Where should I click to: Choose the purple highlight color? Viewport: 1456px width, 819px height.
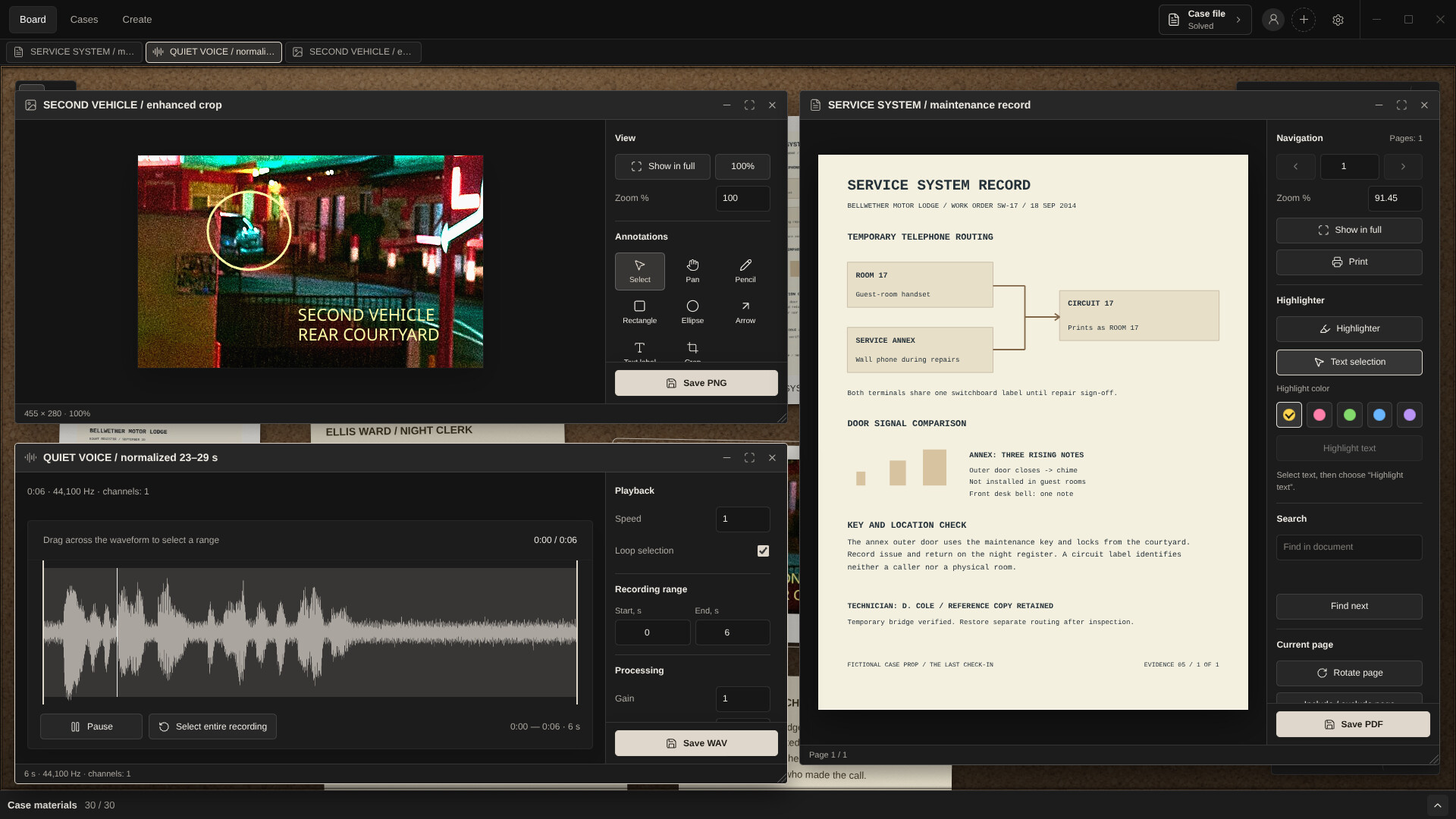[1410, 415]
